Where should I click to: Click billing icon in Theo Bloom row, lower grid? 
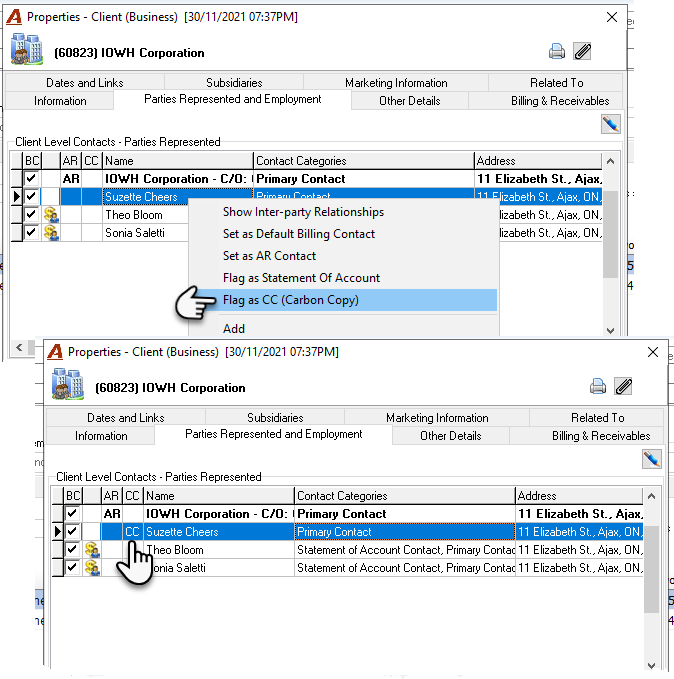click(x=92, y=550)
